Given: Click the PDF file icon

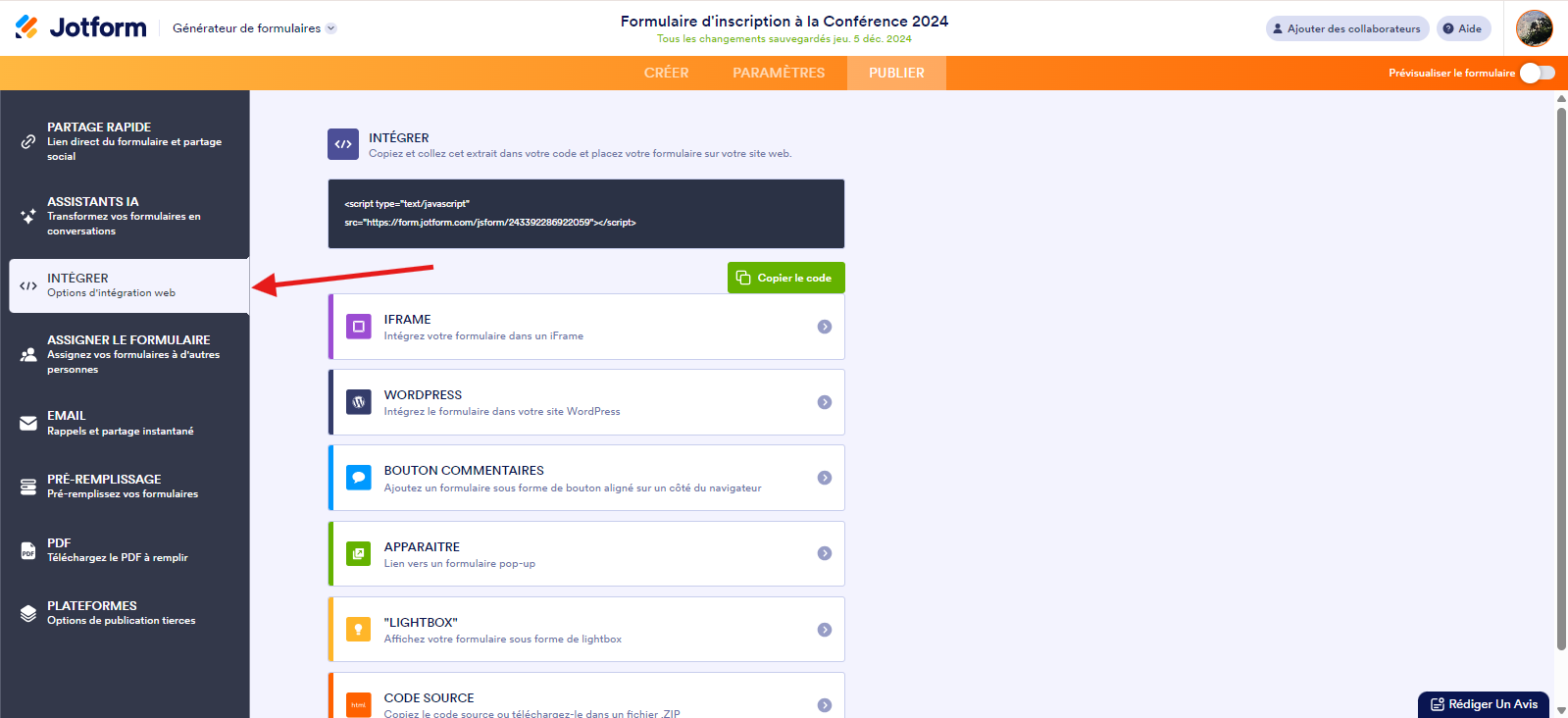Looking at the screenshot, I should coord(28,551).
